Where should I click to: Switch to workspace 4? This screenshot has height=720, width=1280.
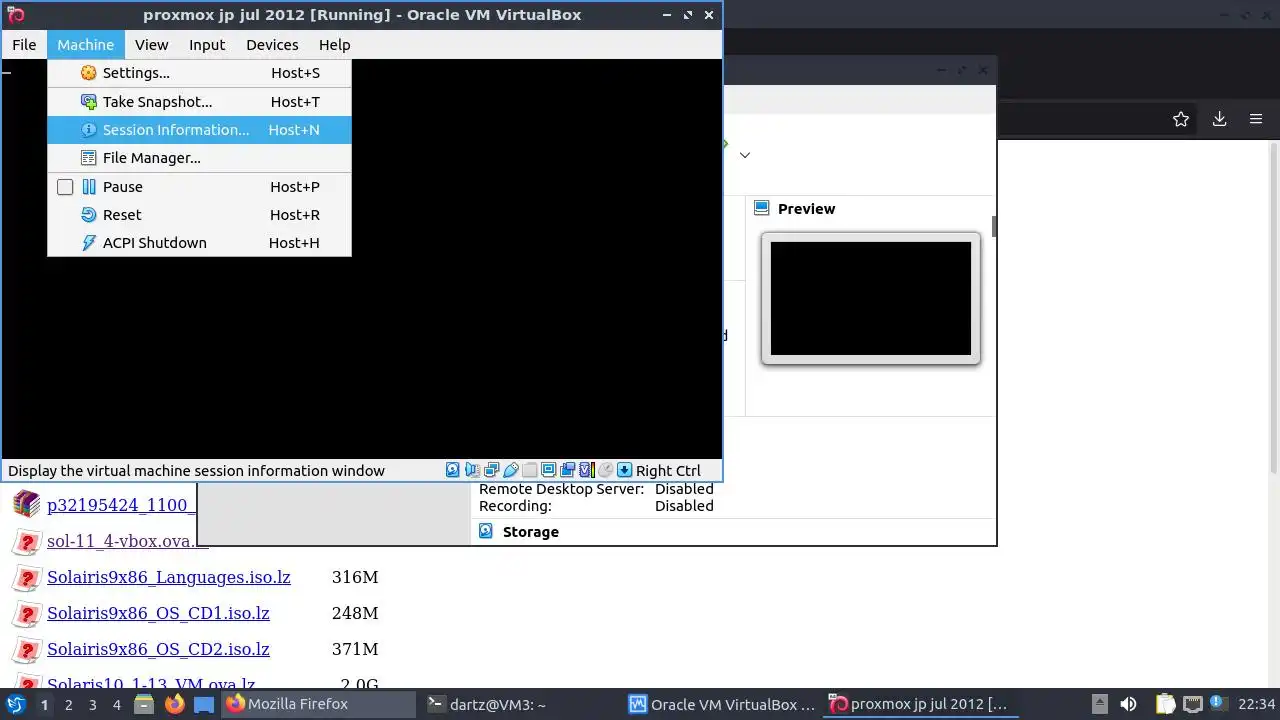[x=116, y=705]
